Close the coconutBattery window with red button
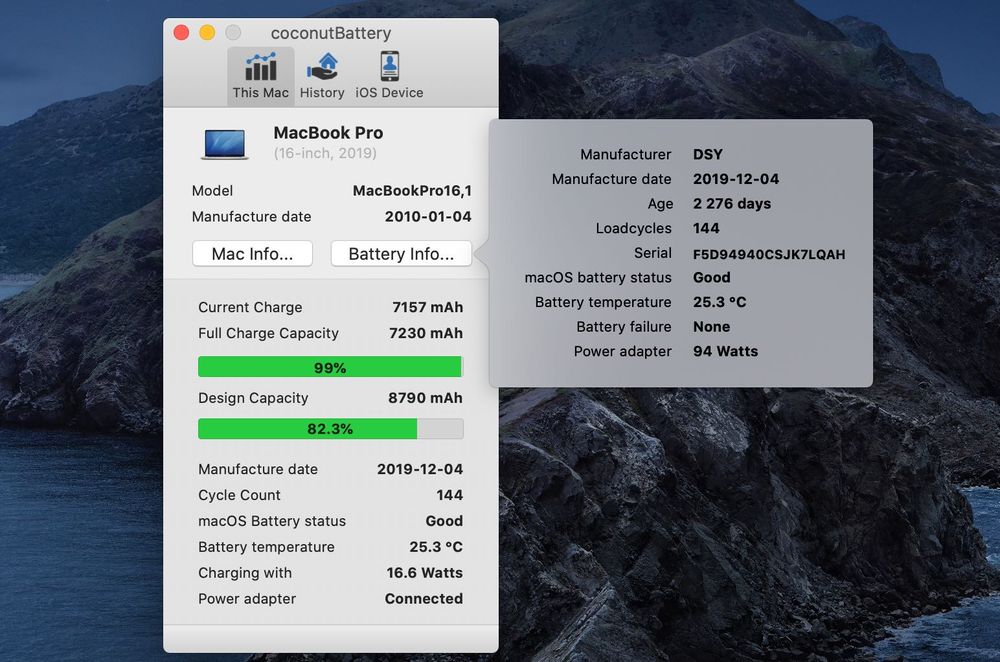This screenshot has height=662, width=1000. pyautogui.click(x=181, y=33)
